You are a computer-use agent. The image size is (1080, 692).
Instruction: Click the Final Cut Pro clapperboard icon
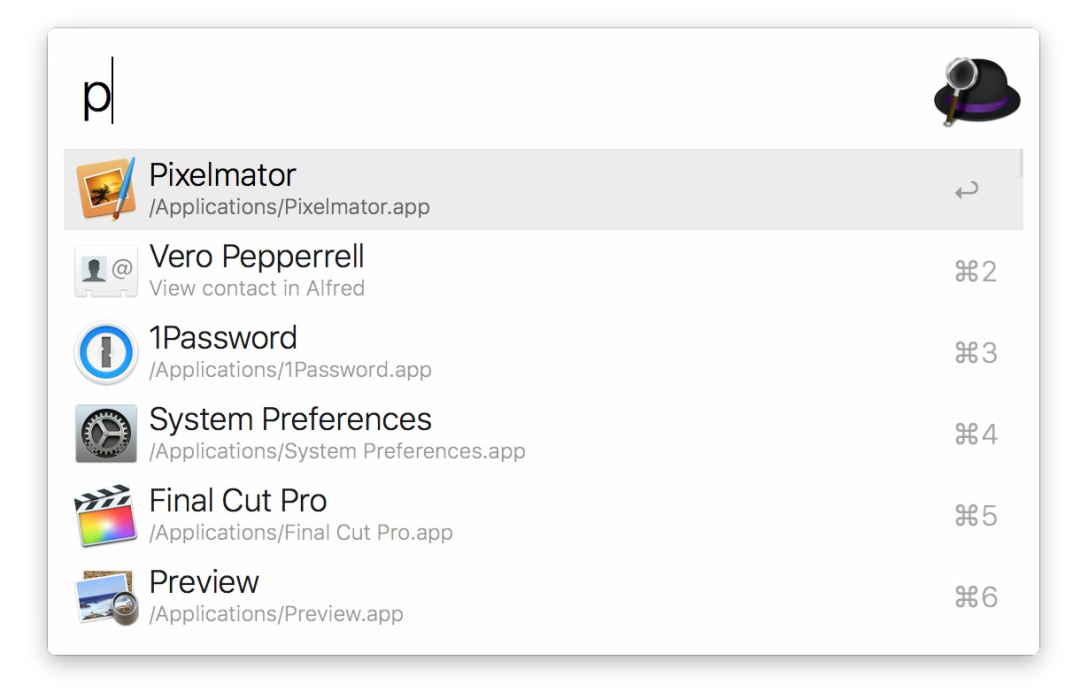point(105,515)
